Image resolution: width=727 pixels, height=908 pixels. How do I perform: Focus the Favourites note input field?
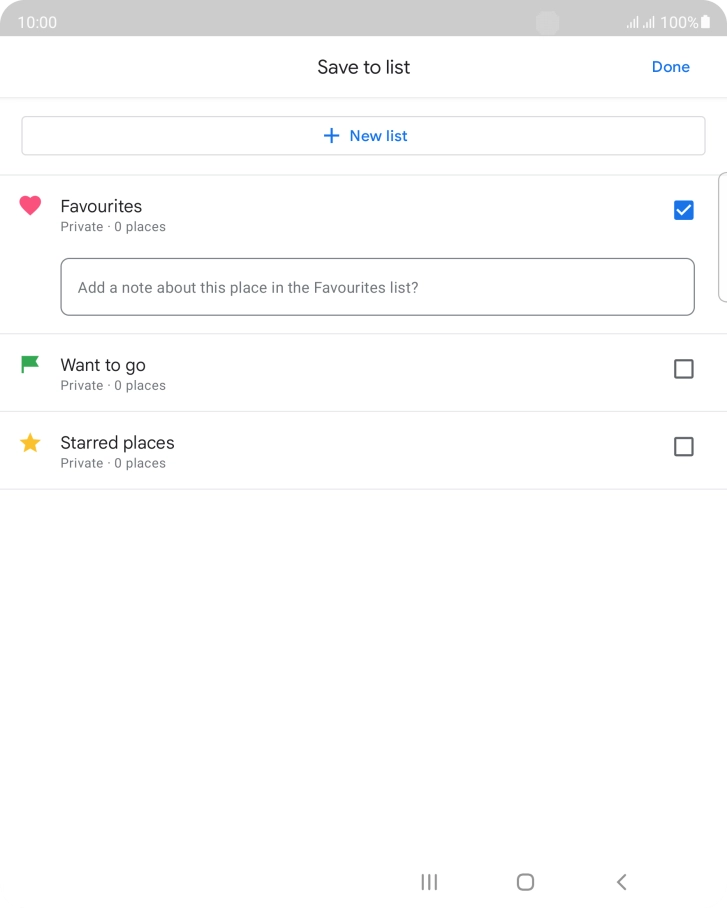tap(377, 287)
